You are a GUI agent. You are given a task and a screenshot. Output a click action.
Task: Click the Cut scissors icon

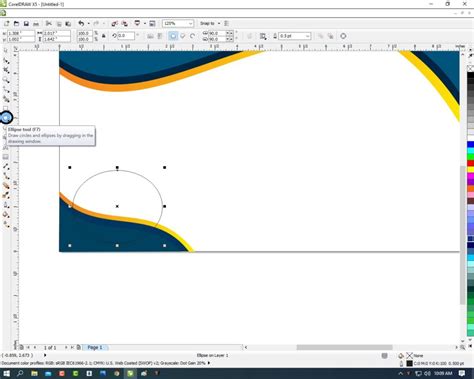click(49, 24)
